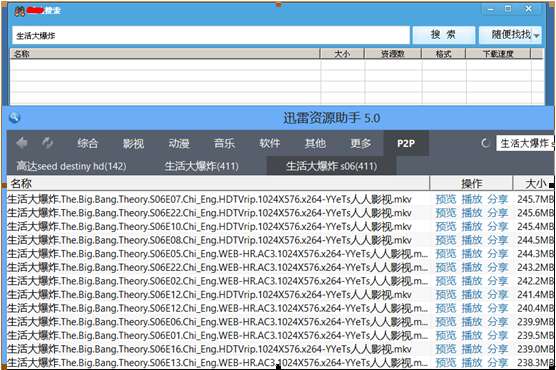Click the 大小 header in resource assistant list
The image size is (556, 370).
(x=534, y=183)
